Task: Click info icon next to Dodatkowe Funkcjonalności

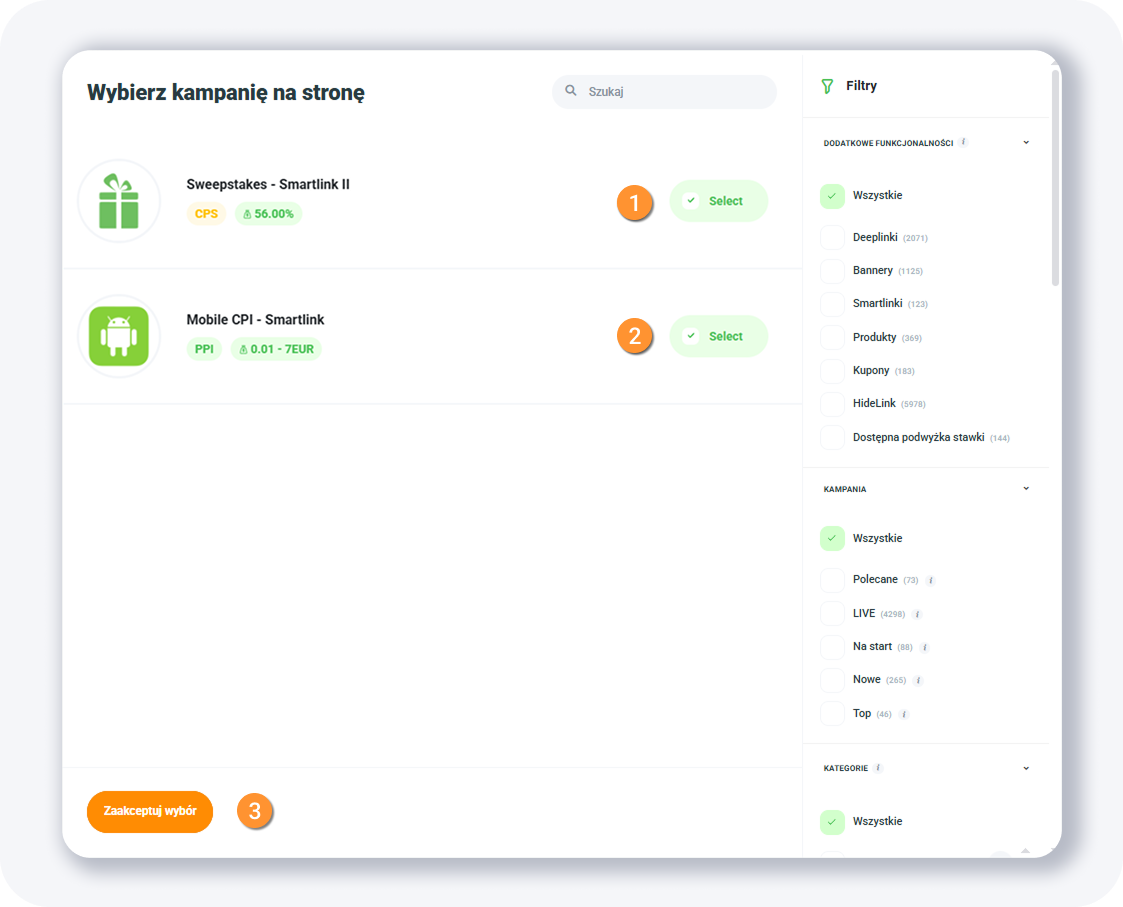Action: (x=963, y=142)
